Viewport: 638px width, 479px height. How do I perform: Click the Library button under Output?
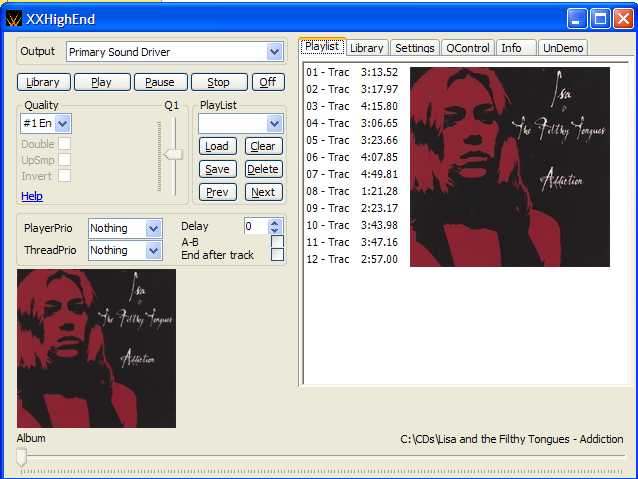(x=44, y=82)
